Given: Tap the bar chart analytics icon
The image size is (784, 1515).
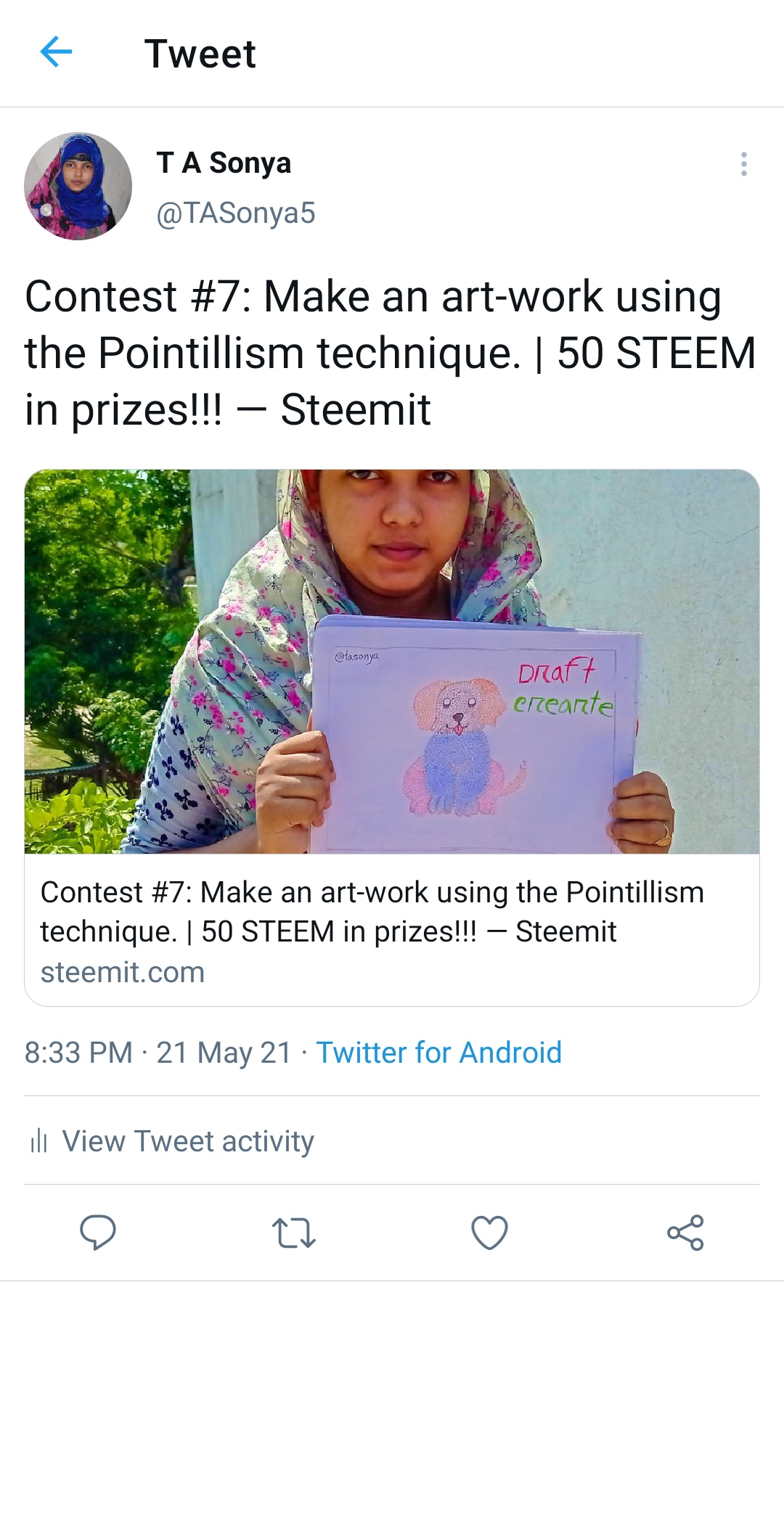Looking at the screenshot, I should [x=38, y=1141].
